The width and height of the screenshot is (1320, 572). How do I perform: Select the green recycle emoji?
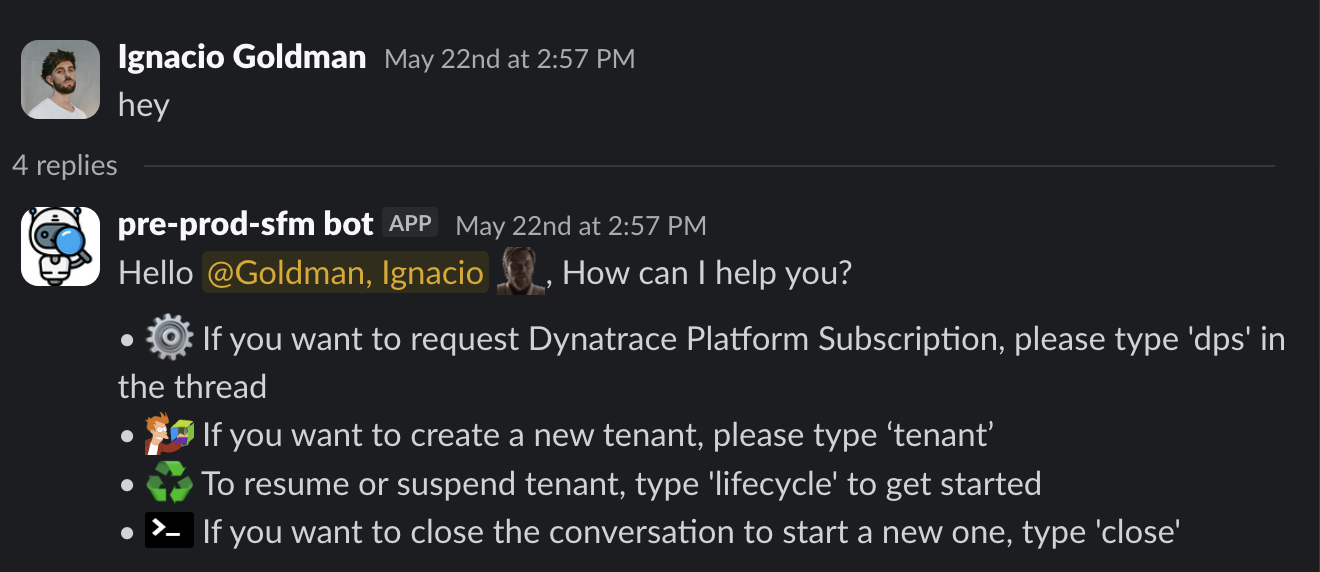pyautogui.click(x=169, y=484)
